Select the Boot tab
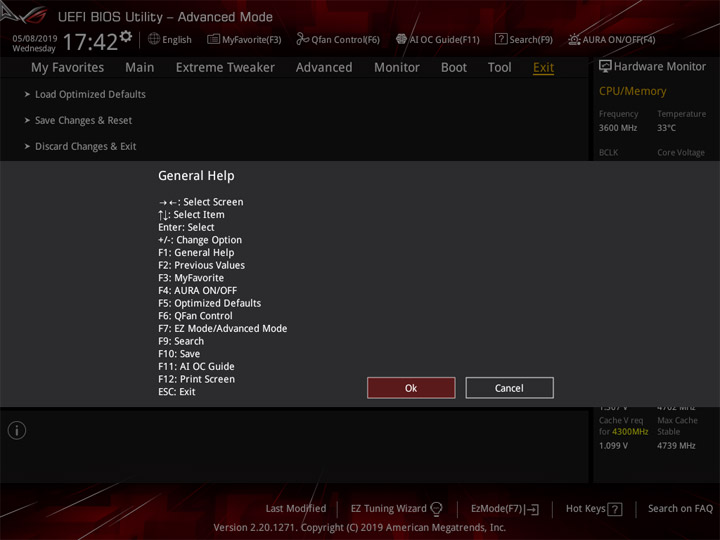The width and height of the screenshot is (720, 540). (x=454, y=68)
